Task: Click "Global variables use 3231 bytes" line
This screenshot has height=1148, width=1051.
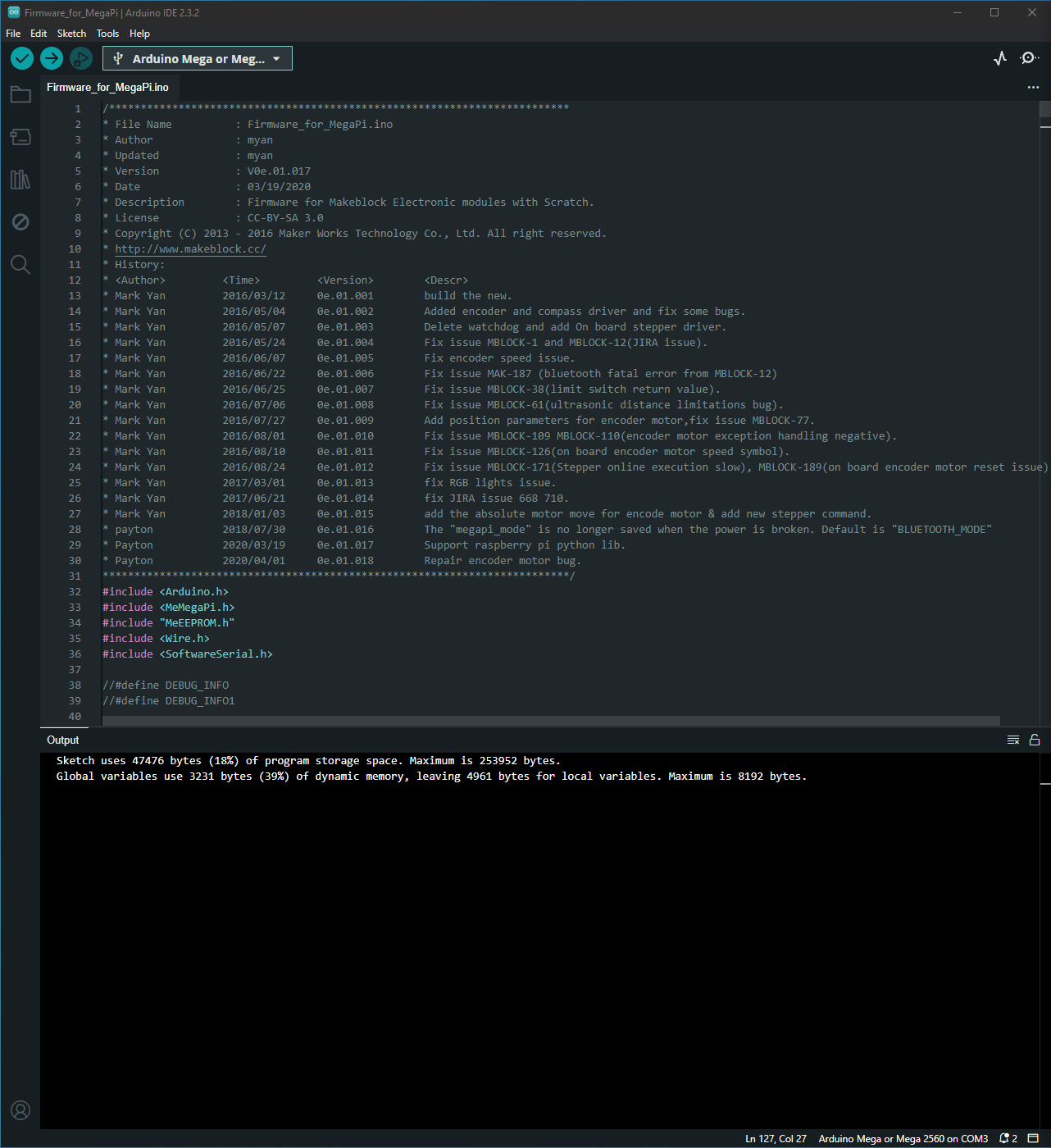Action: click(431, 777)
